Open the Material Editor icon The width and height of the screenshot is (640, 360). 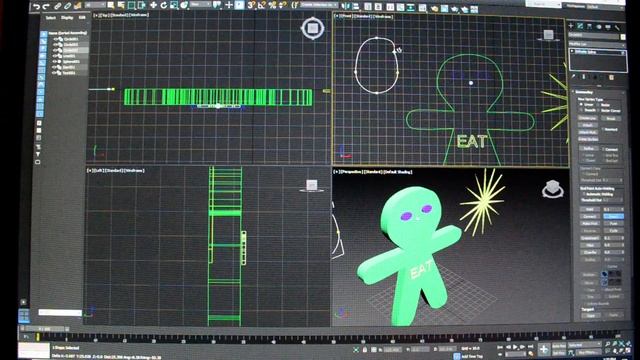[x=422, y=8]
